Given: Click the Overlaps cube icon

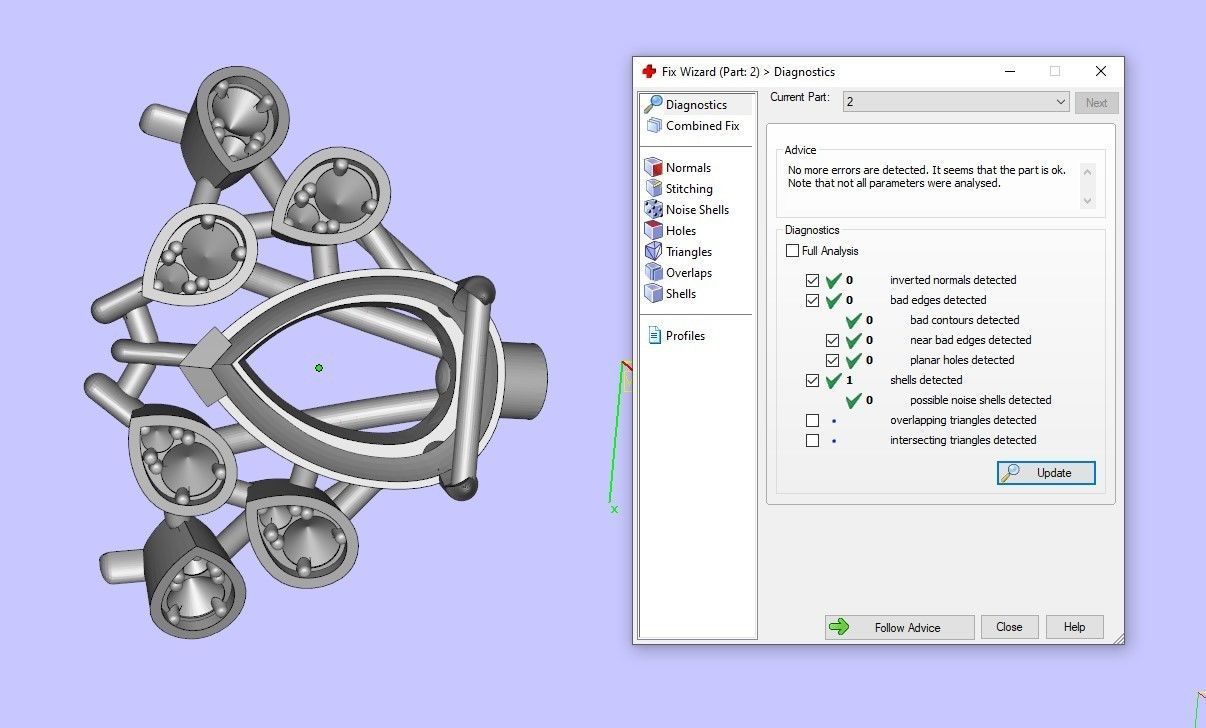Looking at the screenshot, I should [x=653, y=272].
